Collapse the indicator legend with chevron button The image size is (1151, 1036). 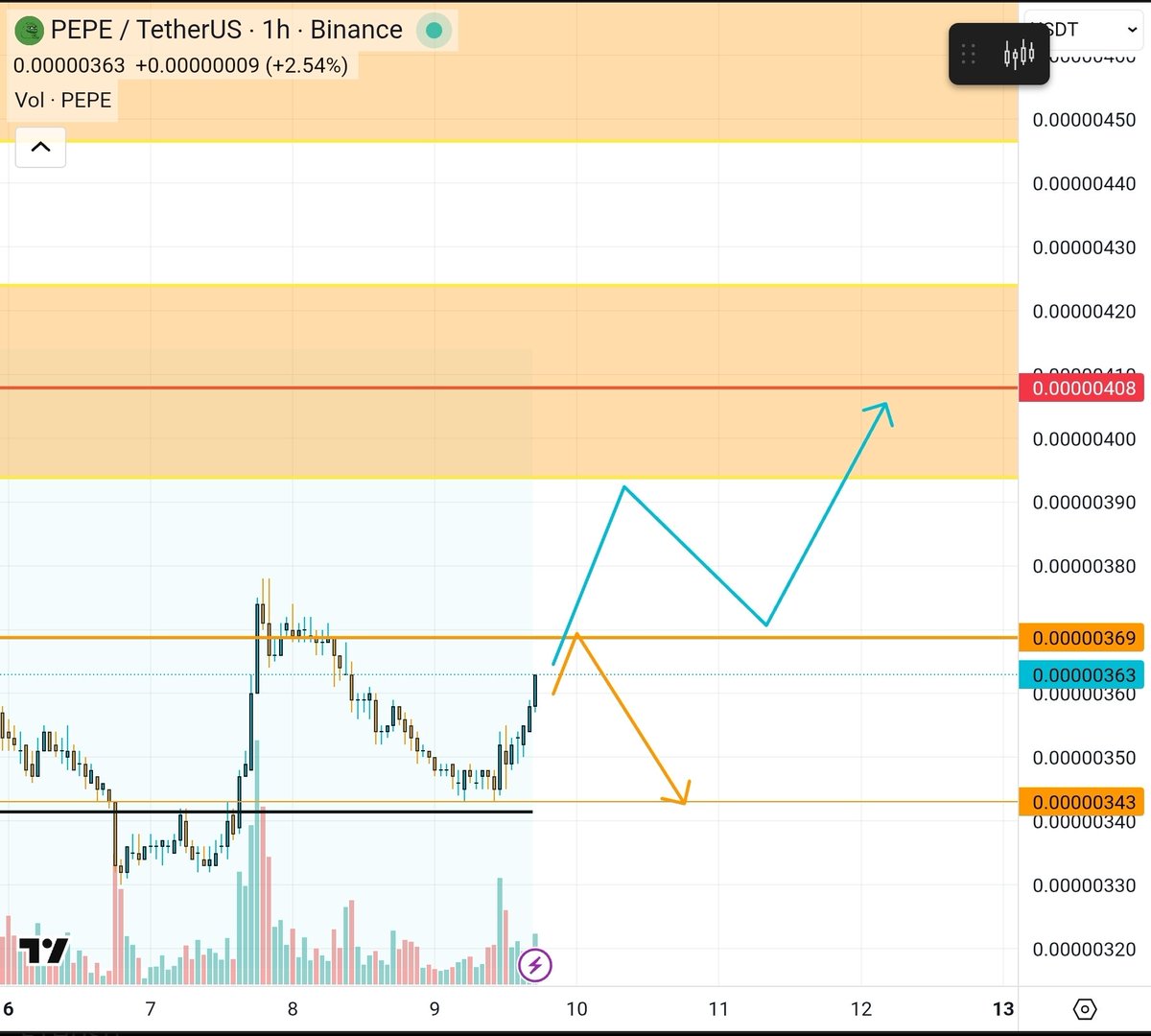coord(40,147)
